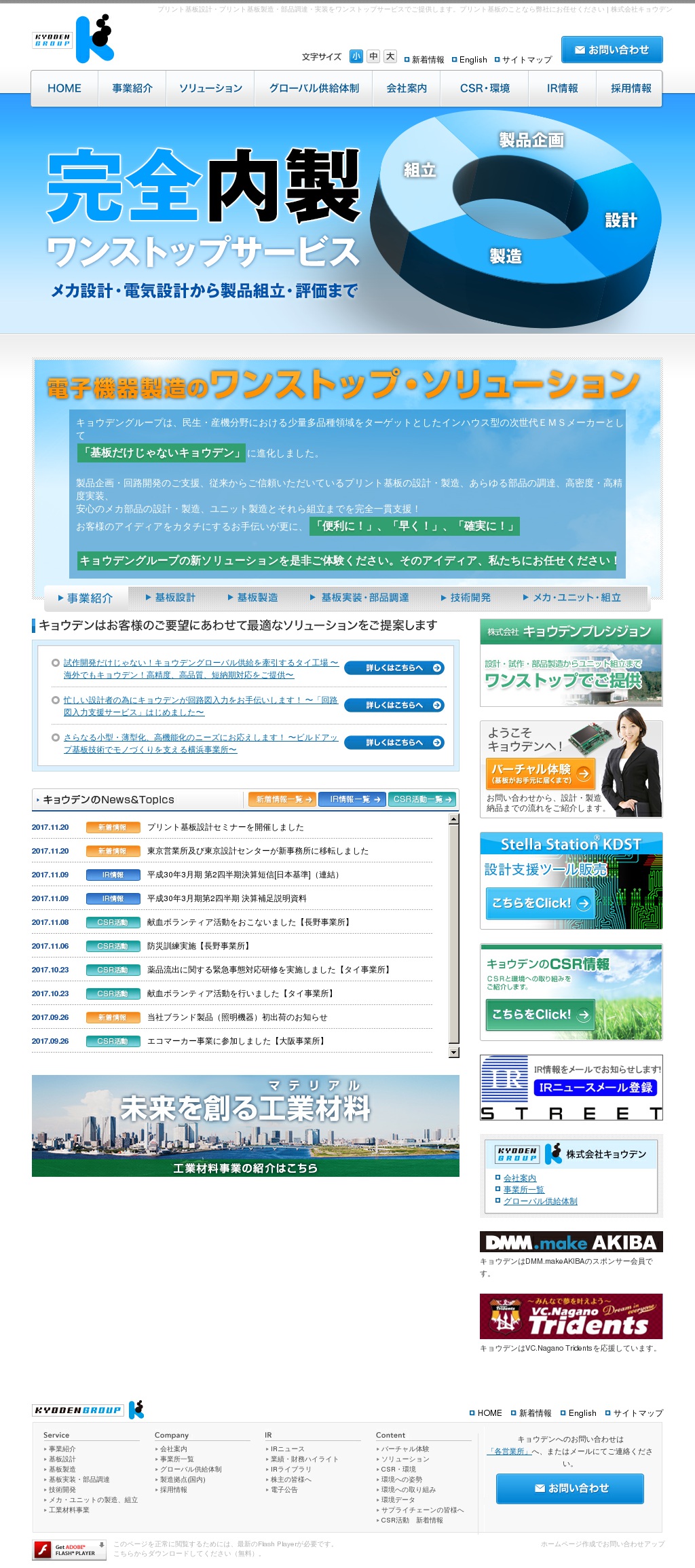Viewport: 695px width, 1568px height.
Task: Click the Get Adobe Flash Player badge
Action: [x=69, y=1550]
